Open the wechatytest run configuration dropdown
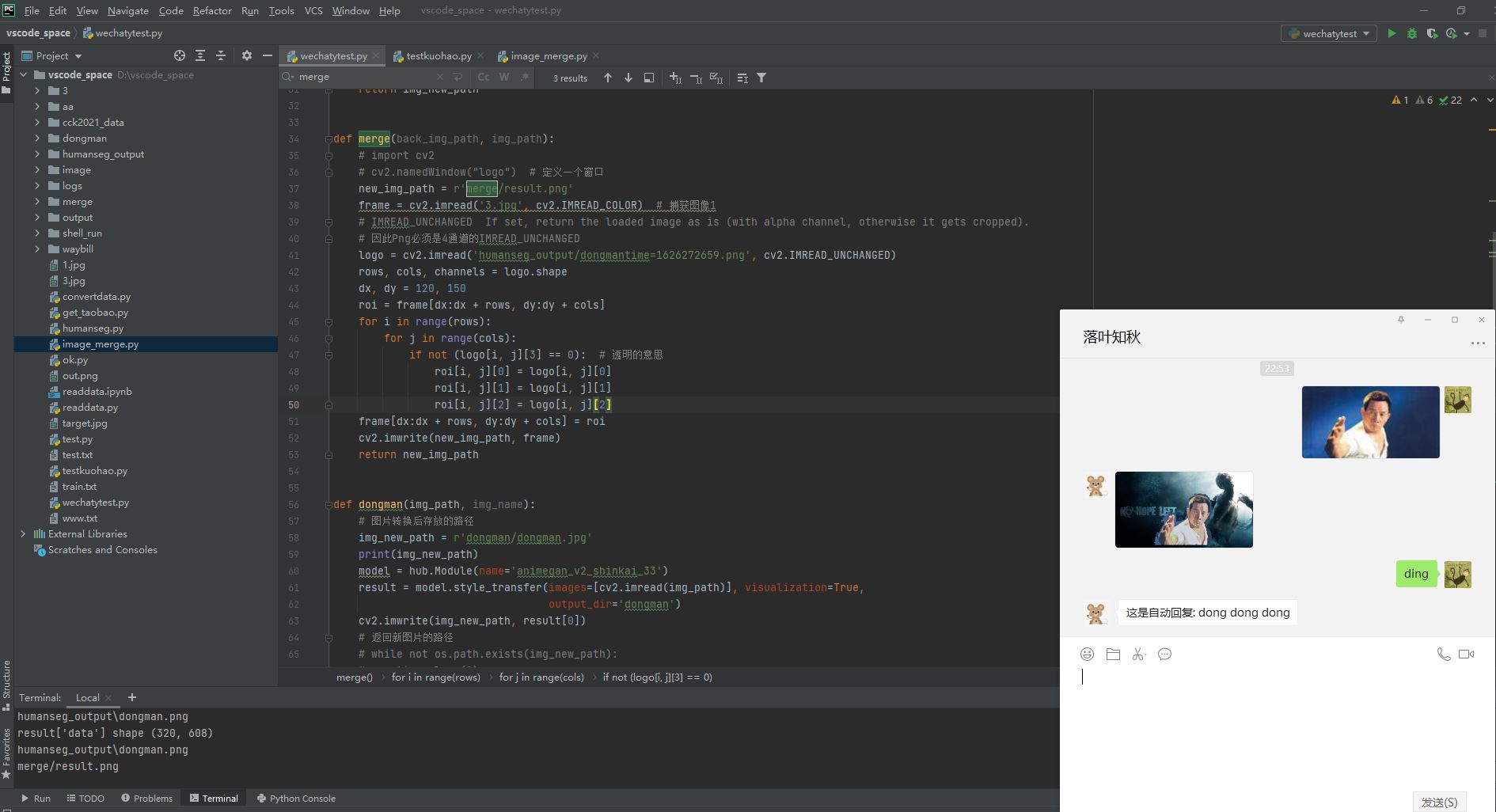This screenshot has height=812, width=1496. (x=1329, y=33)
